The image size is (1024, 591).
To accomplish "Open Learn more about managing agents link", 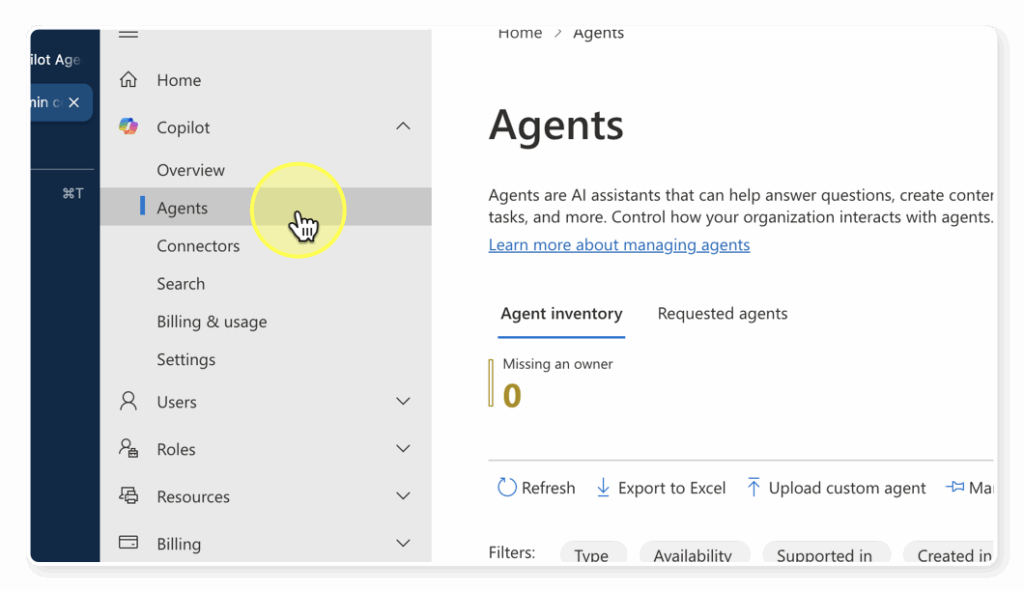I will pos(619,245).
